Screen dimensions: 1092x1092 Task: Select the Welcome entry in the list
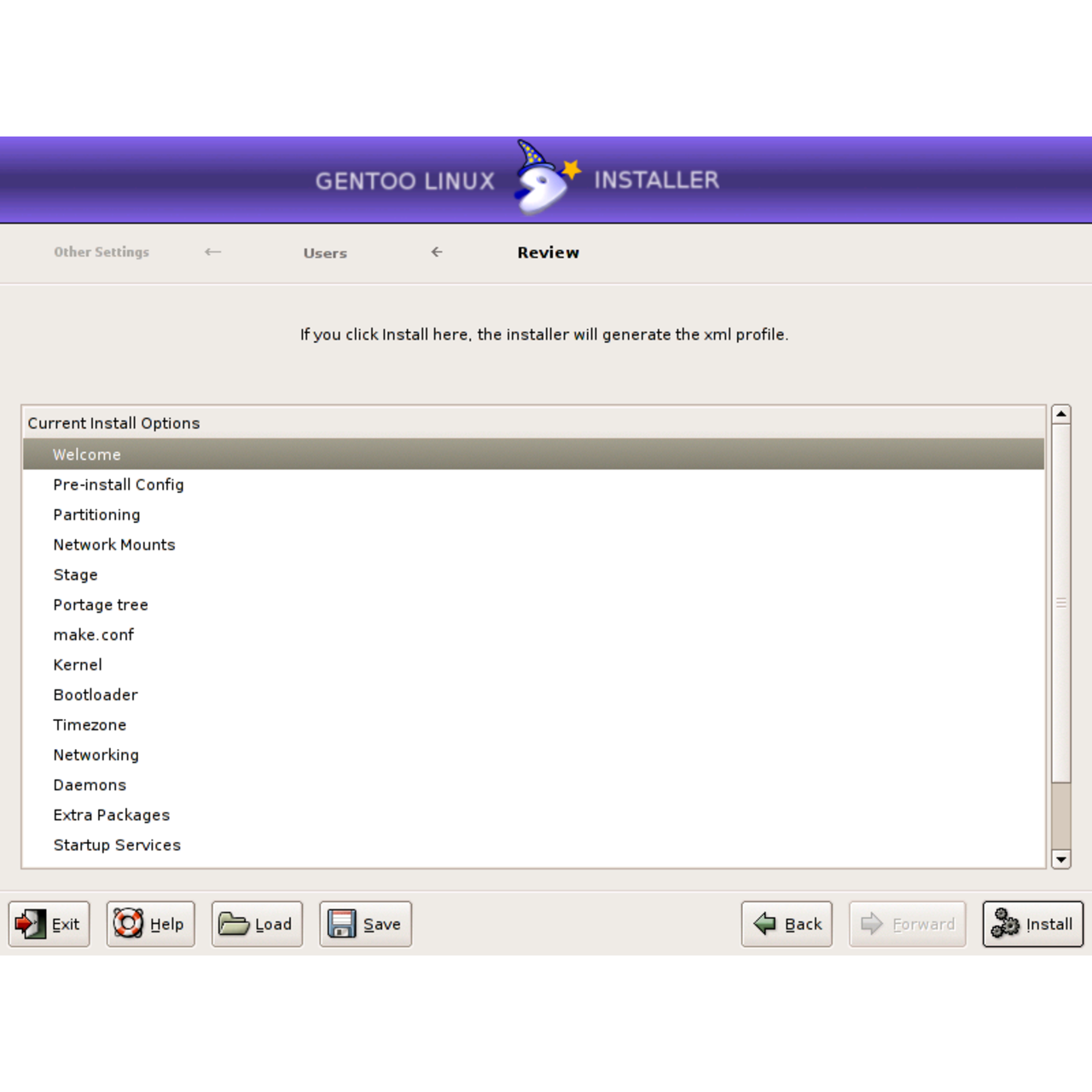pos(87,454)
